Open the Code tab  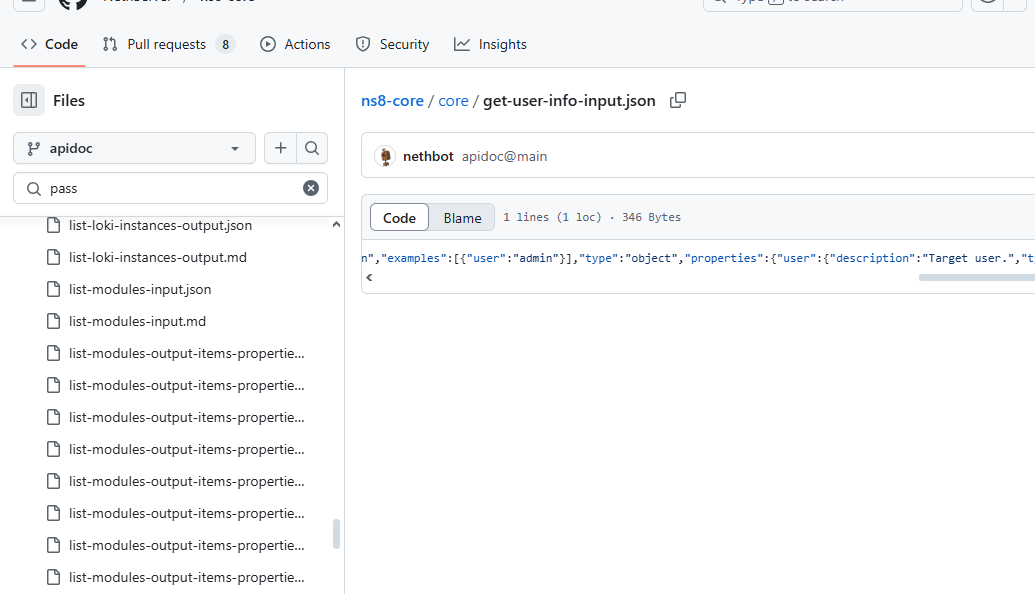coord(50,44)
